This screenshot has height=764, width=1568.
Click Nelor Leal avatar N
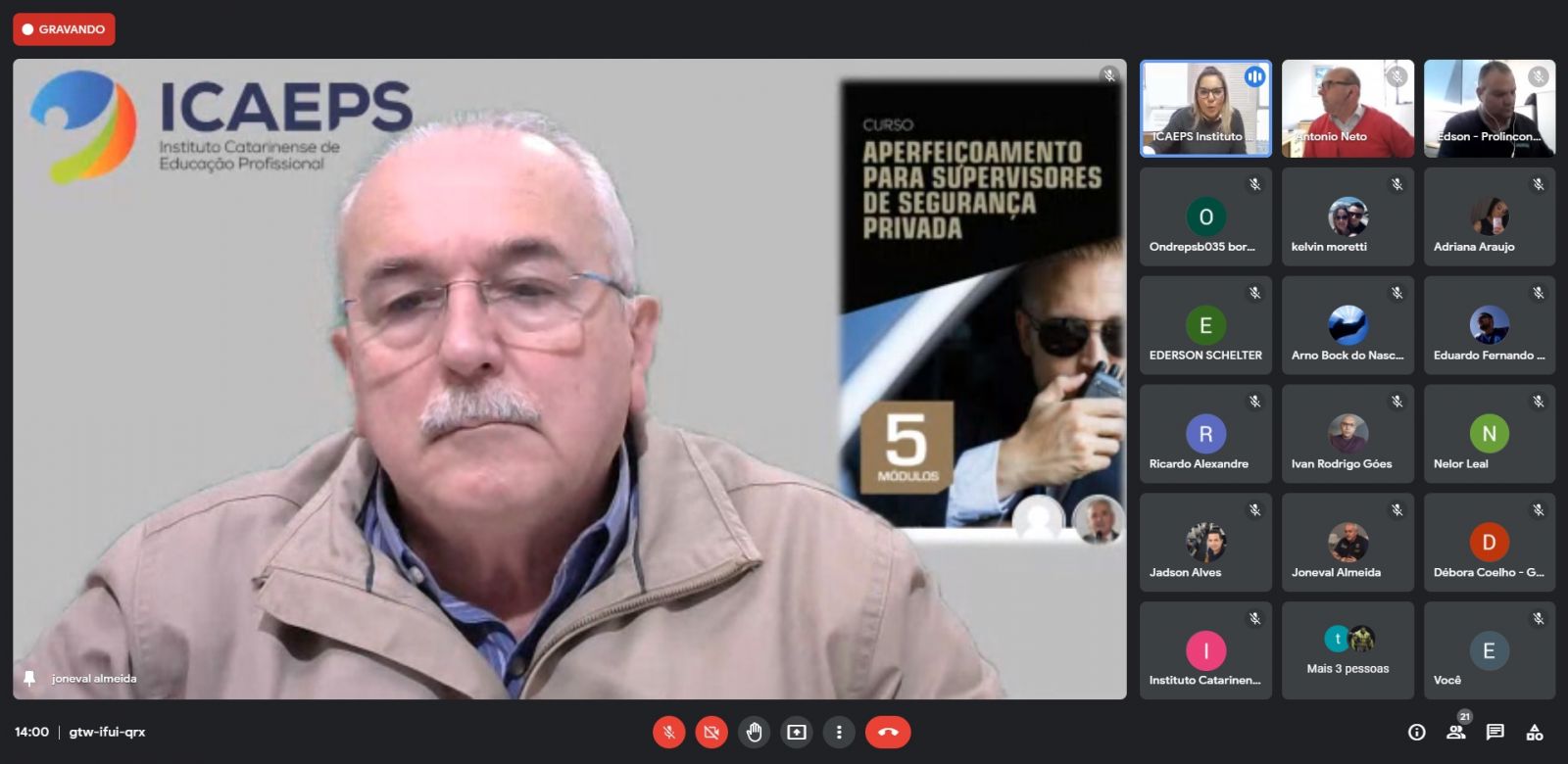point(1490,434)
